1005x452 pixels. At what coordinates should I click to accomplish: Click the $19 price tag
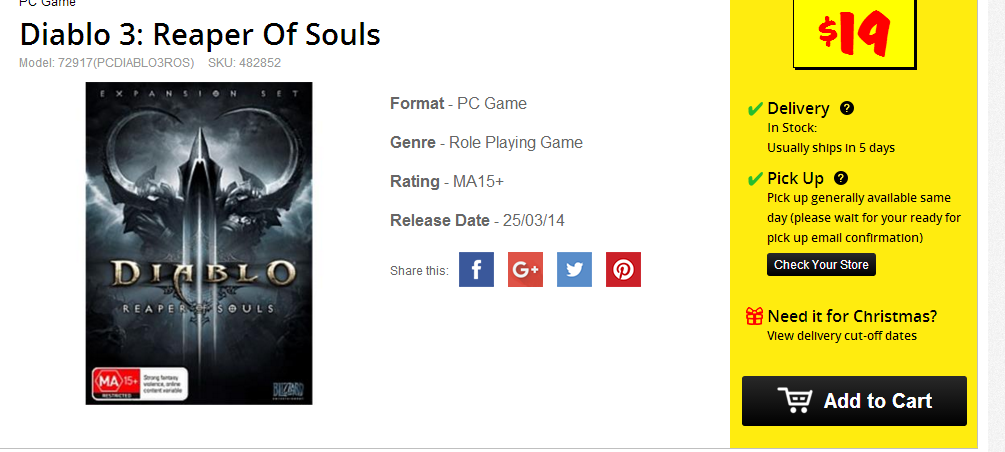click(x=854, y=35)
